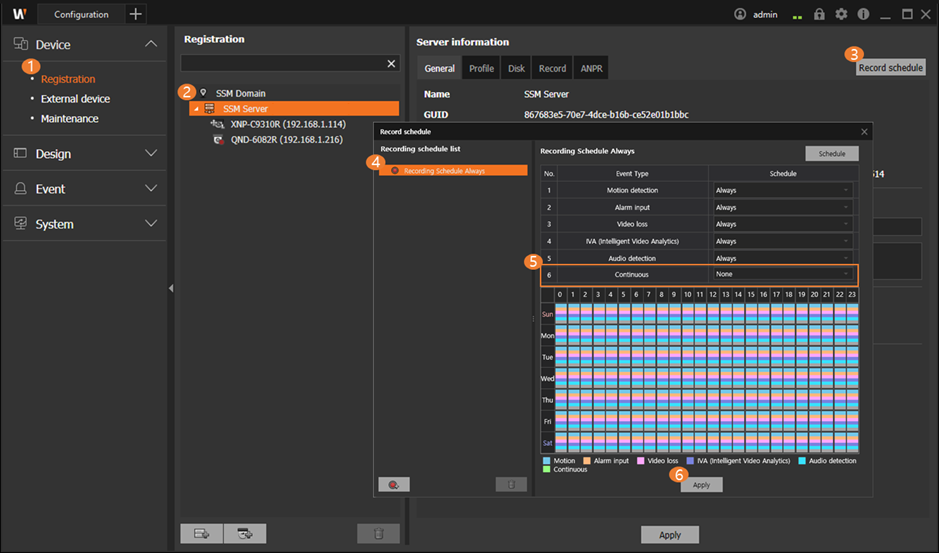
Task: Add a new tab with plus icon
Action: pyautogui.click(x=136, y=14)
